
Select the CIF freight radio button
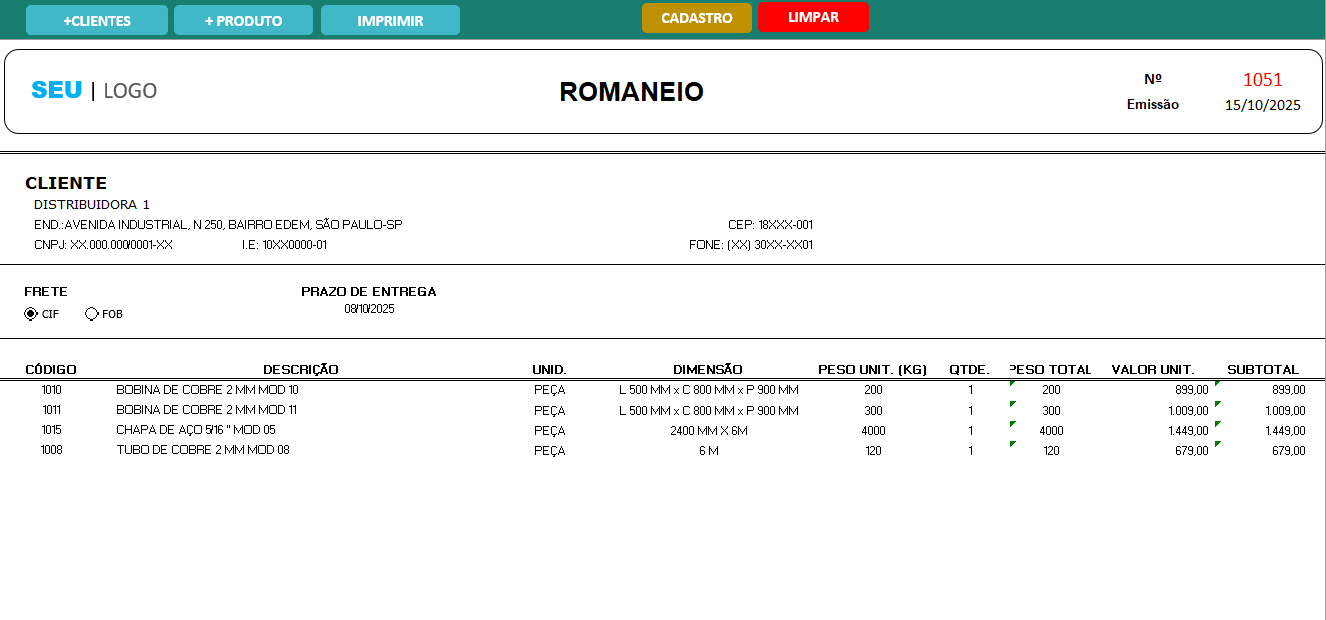(x=31, y=314)
